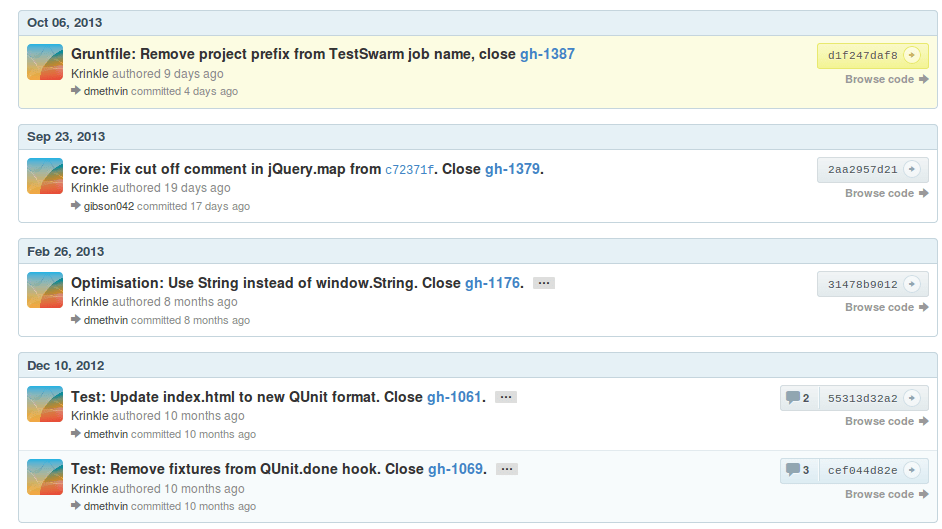Viewport: 942px width, 529px height.
Task: Browse code for the 'Update index.html' commit
Action: pos(887,422)
